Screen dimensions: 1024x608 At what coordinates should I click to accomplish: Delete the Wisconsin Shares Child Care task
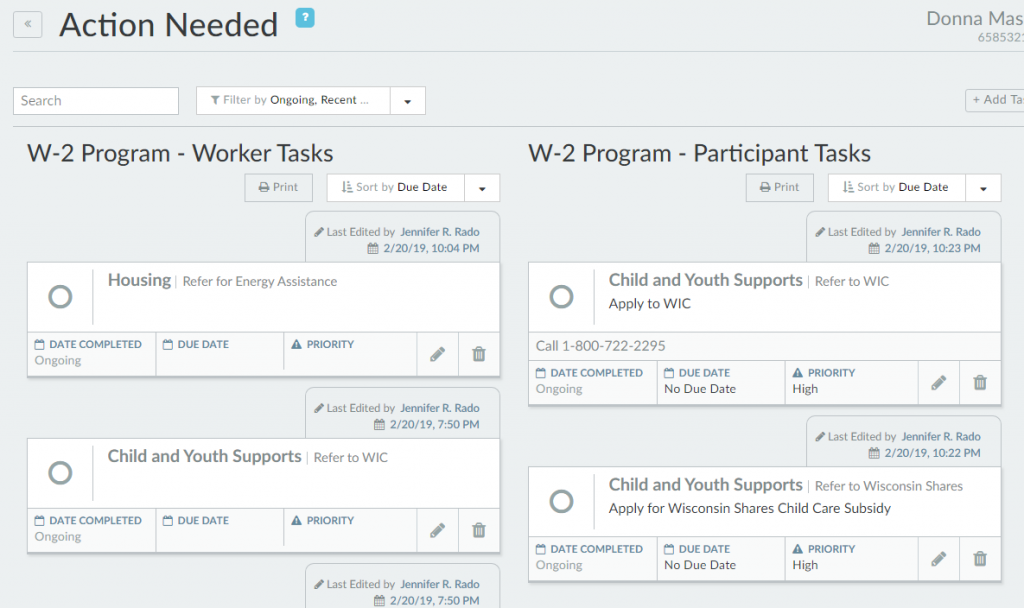pyautogui.click(x=980, y=558)
